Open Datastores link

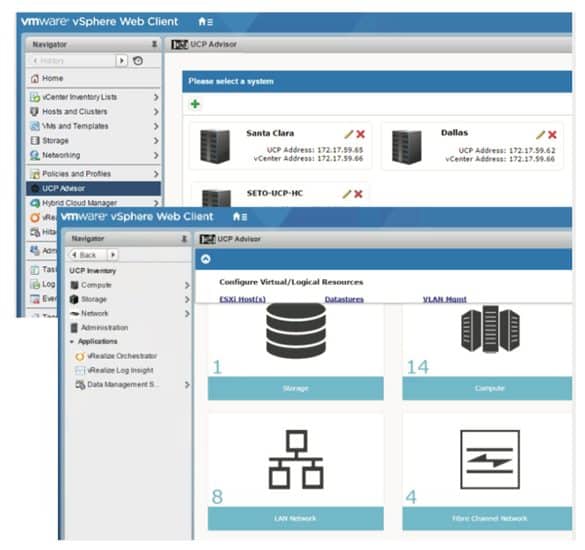pyautogui.click(x=344, y=299)
